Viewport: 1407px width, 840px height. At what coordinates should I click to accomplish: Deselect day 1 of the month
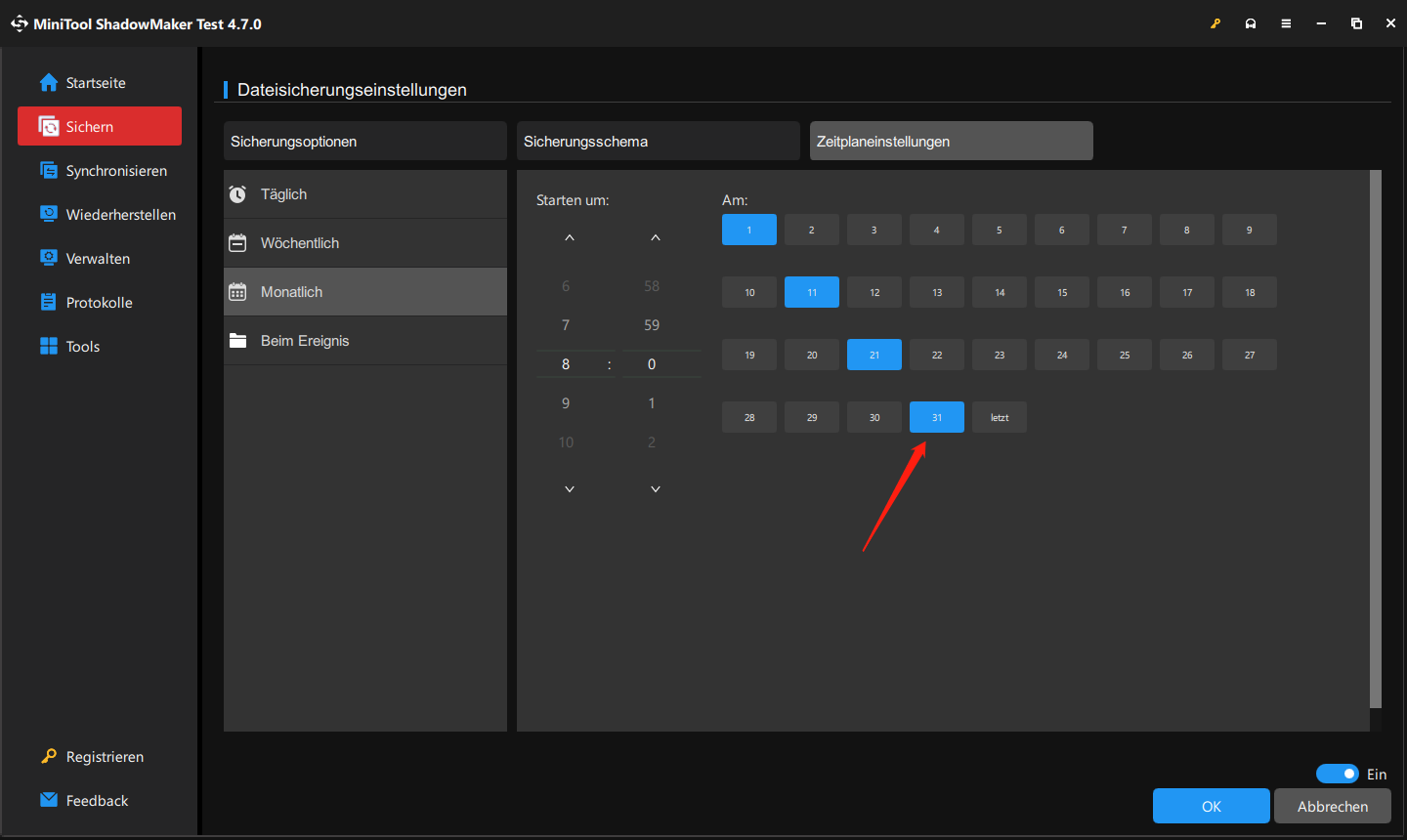coord(749,230)
